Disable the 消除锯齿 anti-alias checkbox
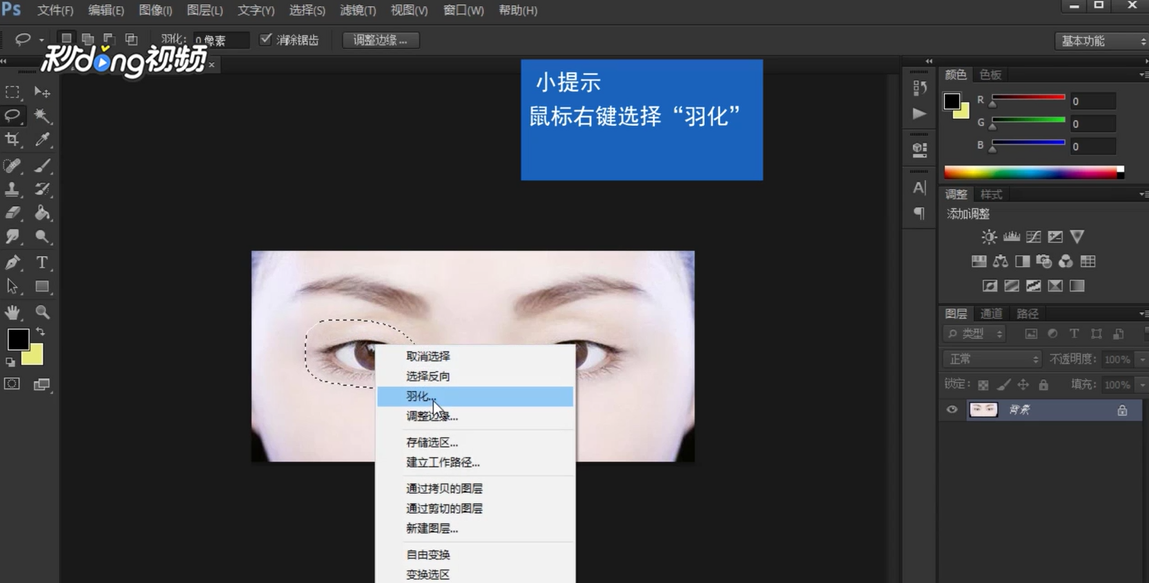The height and width of the screenshot is (583, 1149). (x=266, y=39)
